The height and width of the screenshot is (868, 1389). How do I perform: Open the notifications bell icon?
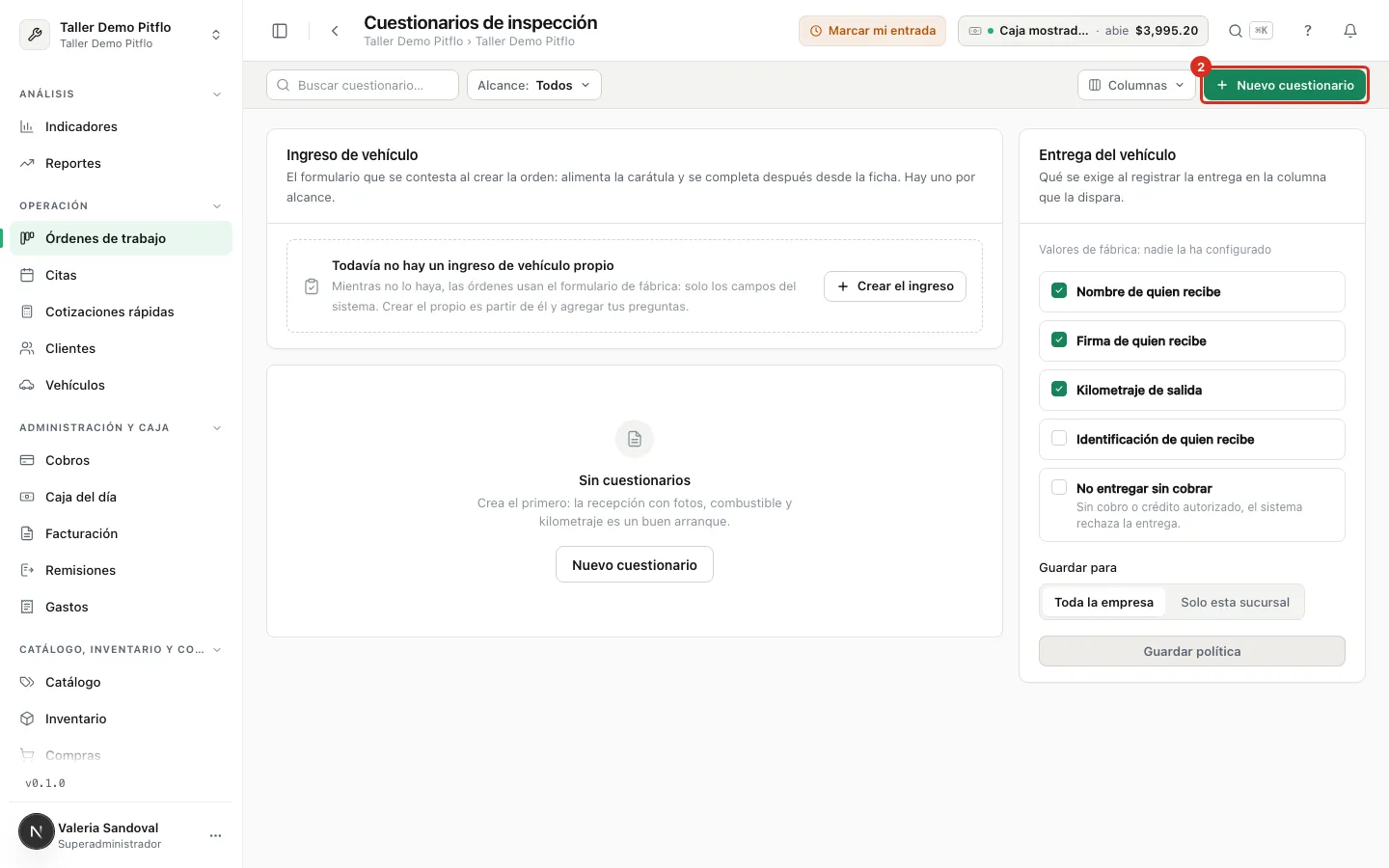[x=1350, y=31]
